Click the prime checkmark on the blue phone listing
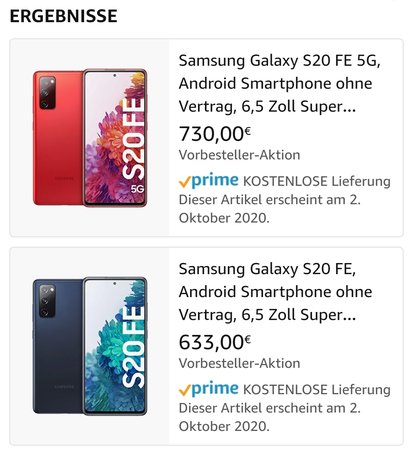The width and height of the screenshot is (413, 450). 185,390
